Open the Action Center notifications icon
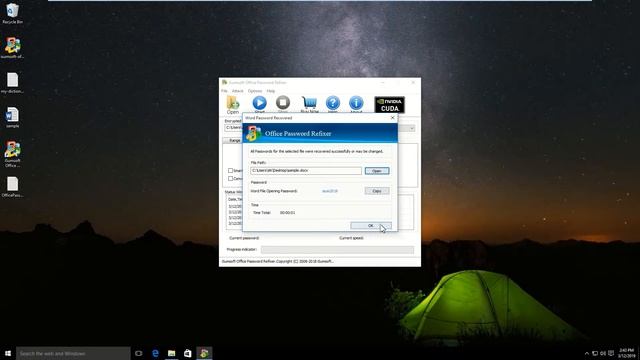The height and width of the screenshot is (360, 640). pyautogui.click(x=611, y=353)
